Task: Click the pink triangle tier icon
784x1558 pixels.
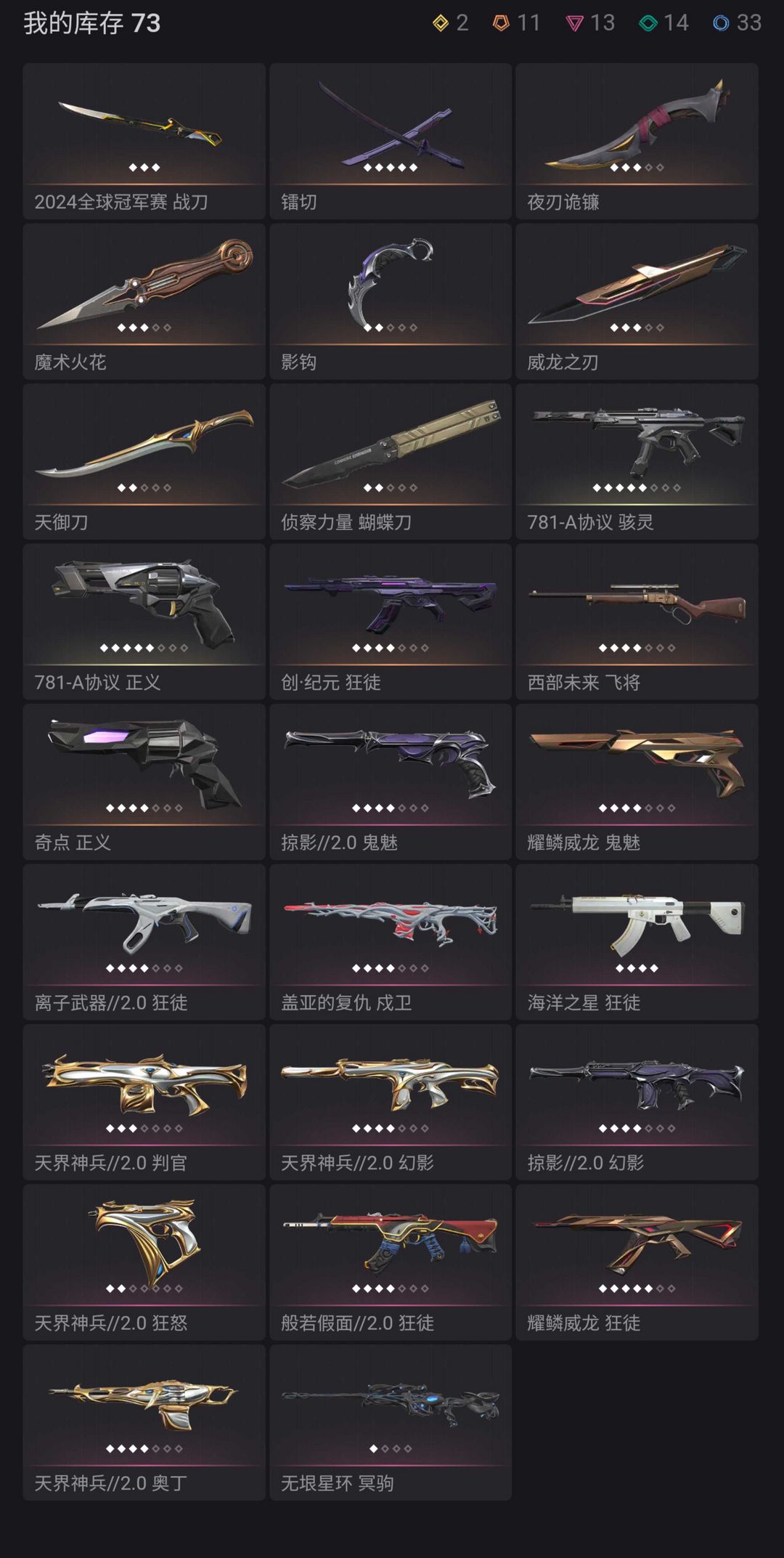Action: [574, 24]
